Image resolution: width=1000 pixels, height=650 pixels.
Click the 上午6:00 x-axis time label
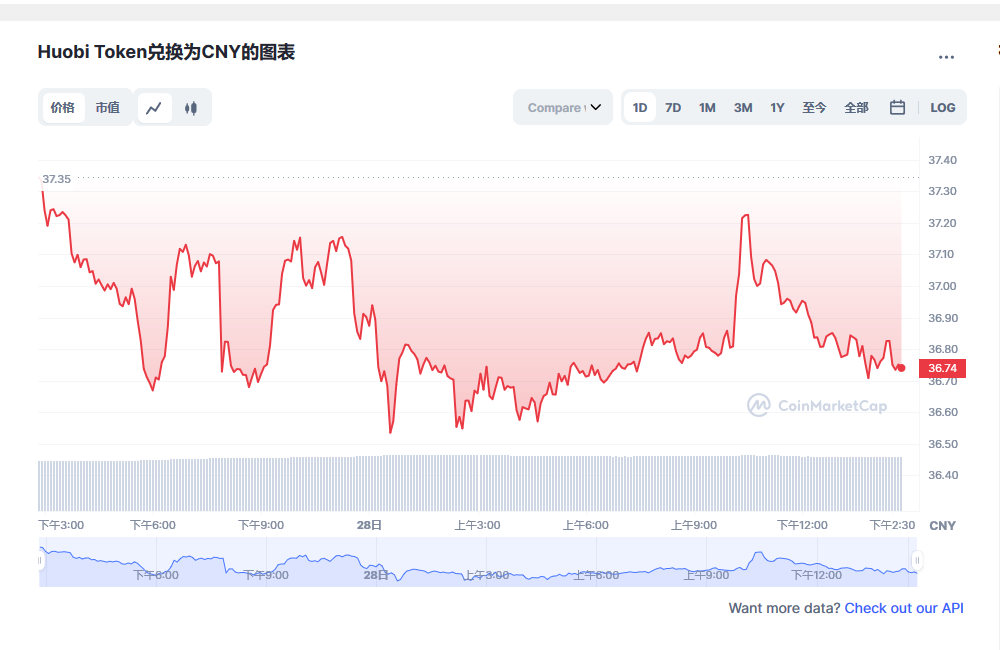(586, 525)
